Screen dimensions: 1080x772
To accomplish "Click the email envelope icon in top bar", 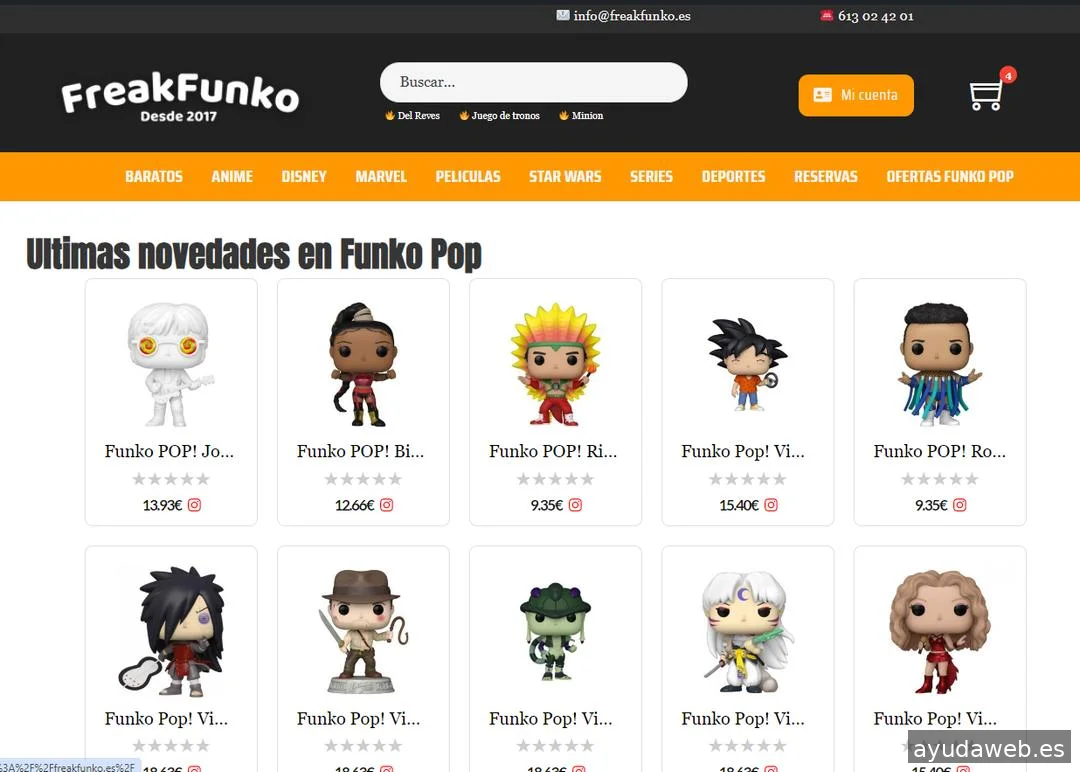I will click(x=563, y=15).
